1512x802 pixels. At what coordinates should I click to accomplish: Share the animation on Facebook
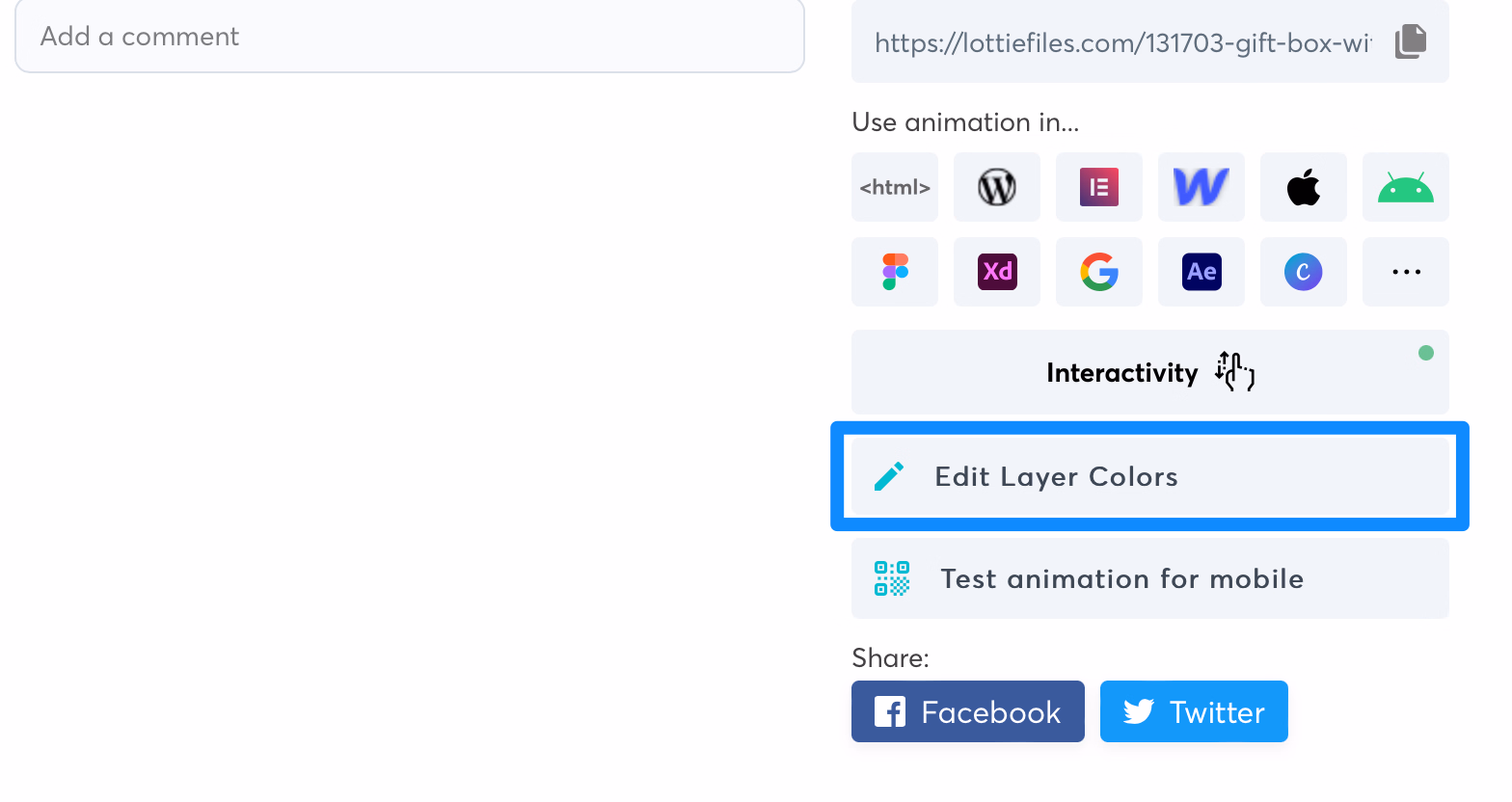(x=967, y=711)
